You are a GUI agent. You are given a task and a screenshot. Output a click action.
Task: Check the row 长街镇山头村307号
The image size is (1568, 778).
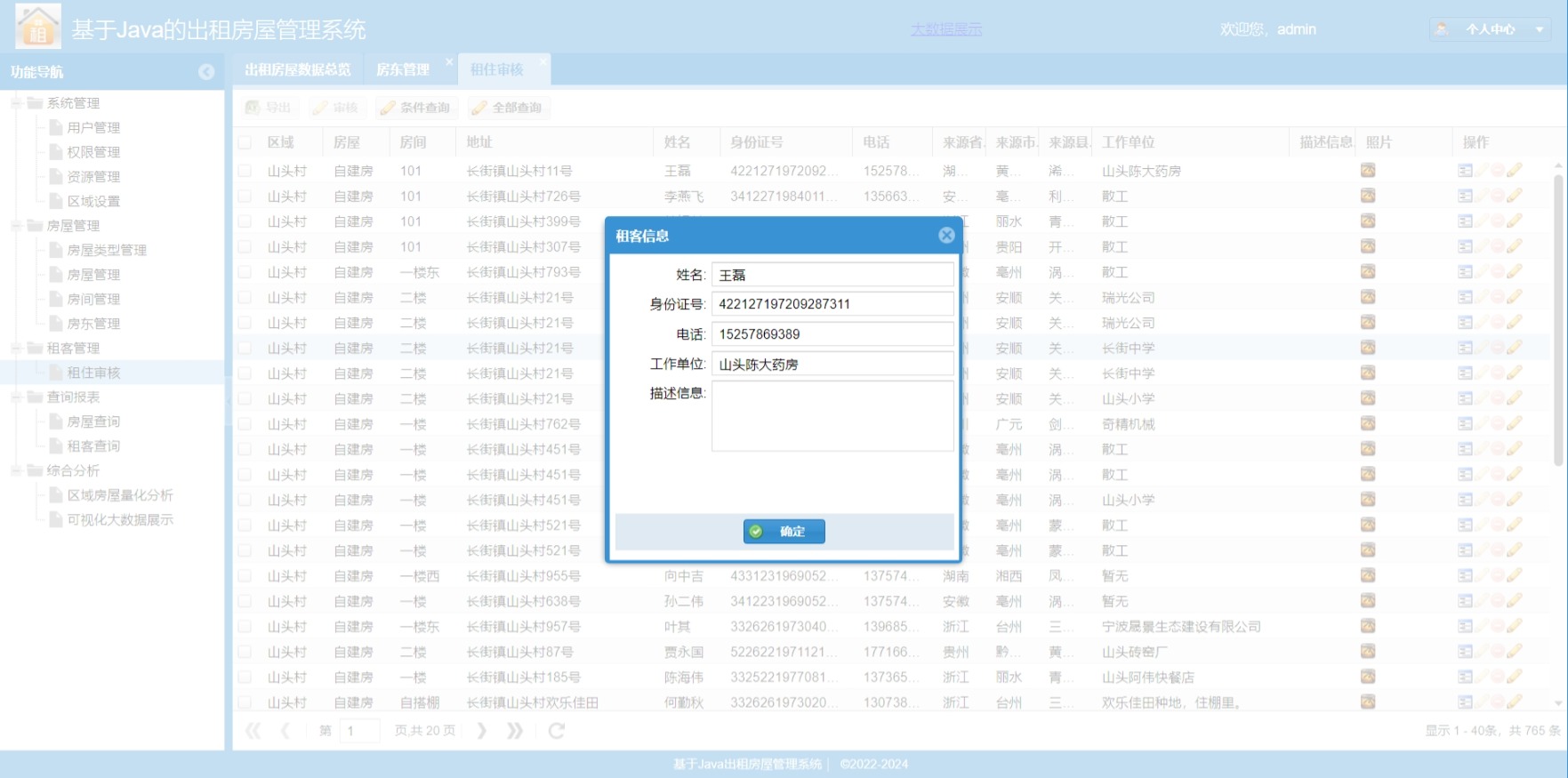(245, 246)
